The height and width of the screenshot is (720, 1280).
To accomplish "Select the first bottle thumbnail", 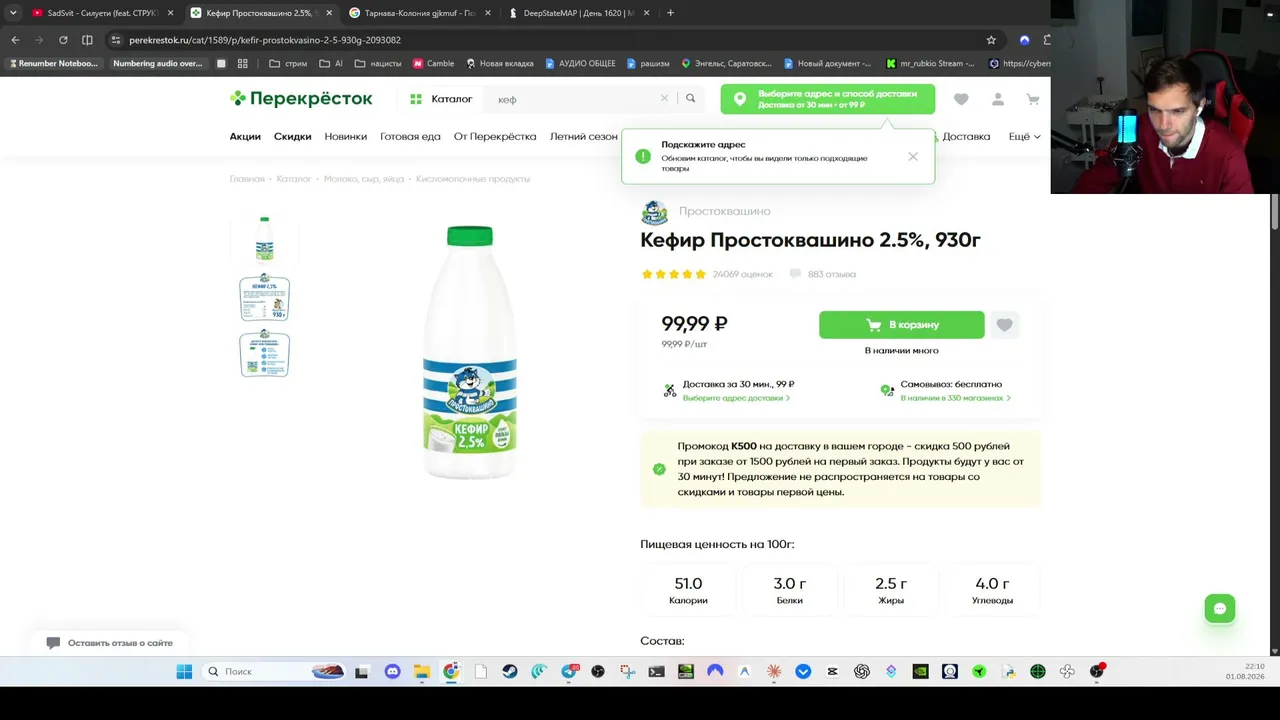I will (264, 239).
